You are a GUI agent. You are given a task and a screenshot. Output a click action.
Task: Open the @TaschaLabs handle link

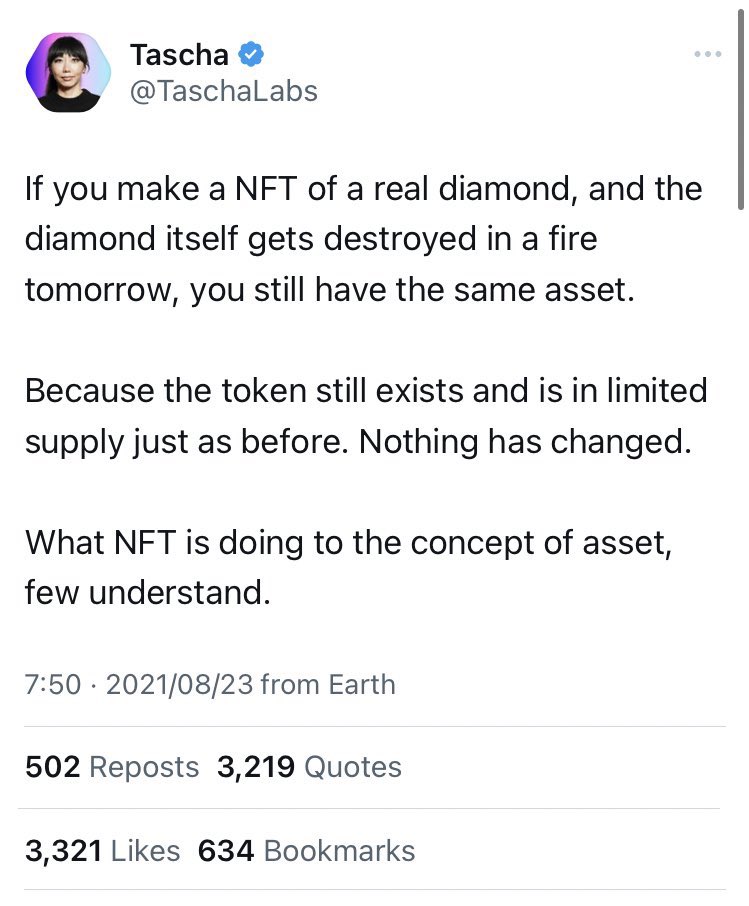pos(223,91)
